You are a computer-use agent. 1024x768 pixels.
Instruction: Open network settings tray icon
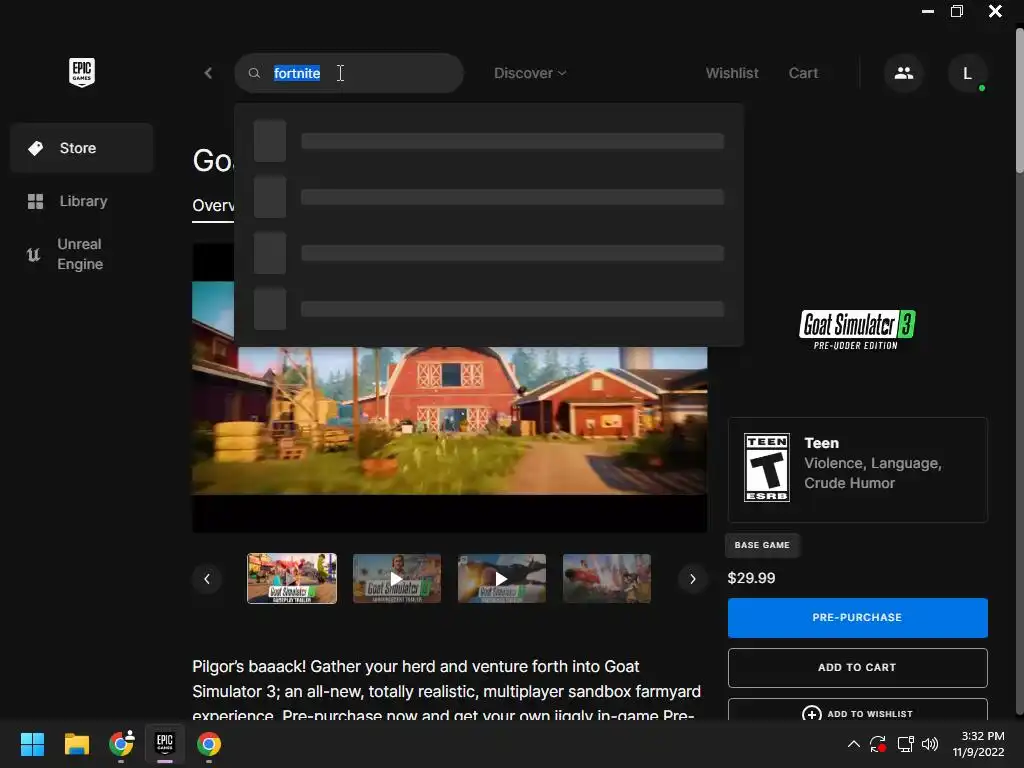[905, 744]
